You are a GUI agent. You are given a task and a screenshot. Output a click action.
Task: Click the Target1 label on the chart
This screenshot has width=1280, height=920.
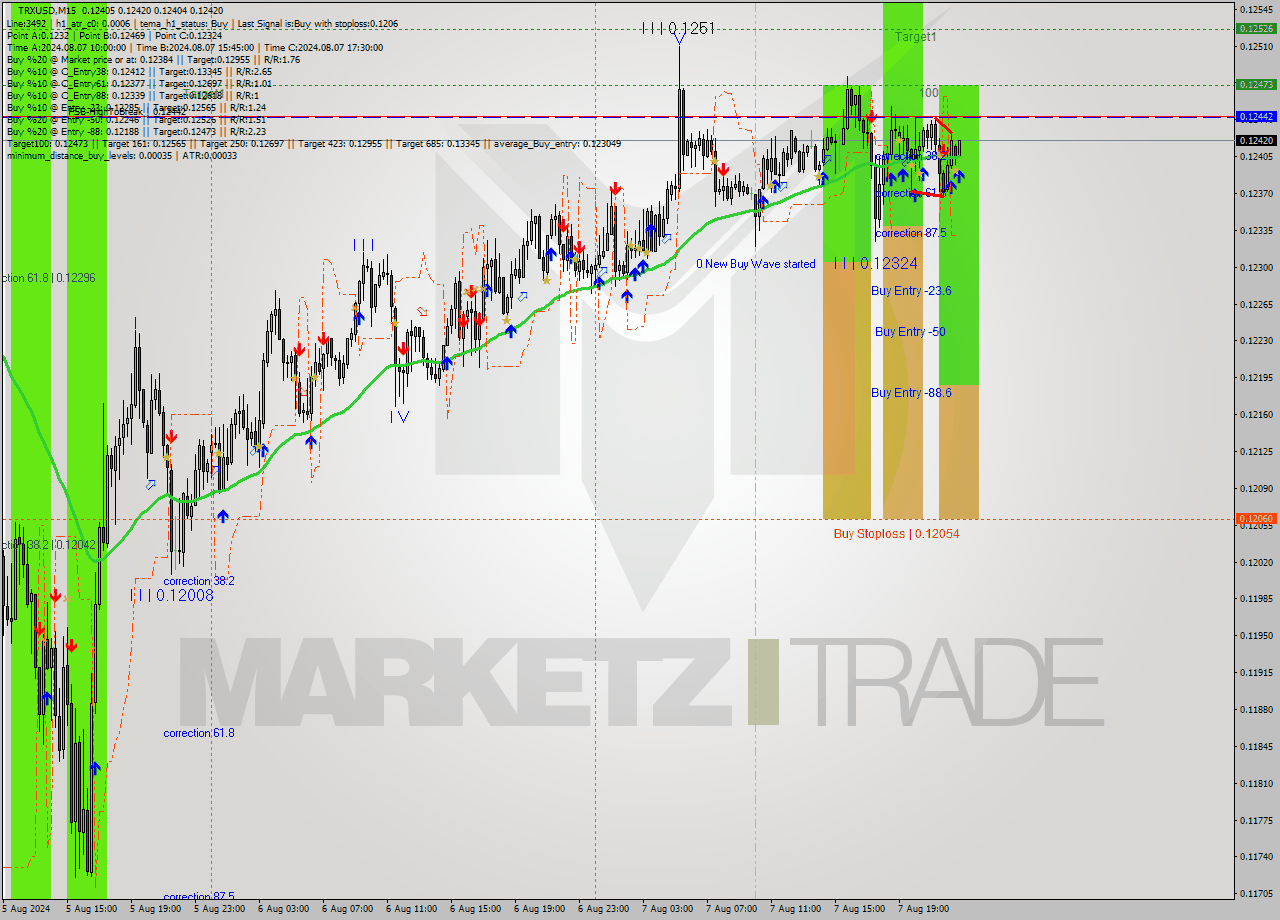coord(915,37)
